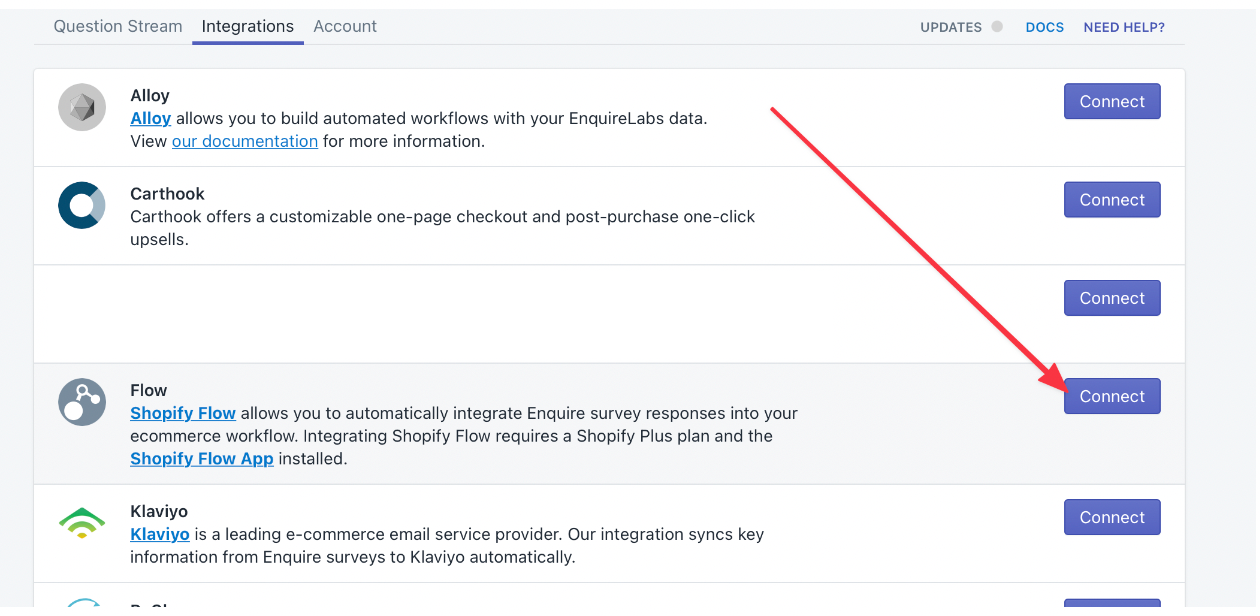Connect the Alloy integration

pyautogui.click(x=1112, y=101)
